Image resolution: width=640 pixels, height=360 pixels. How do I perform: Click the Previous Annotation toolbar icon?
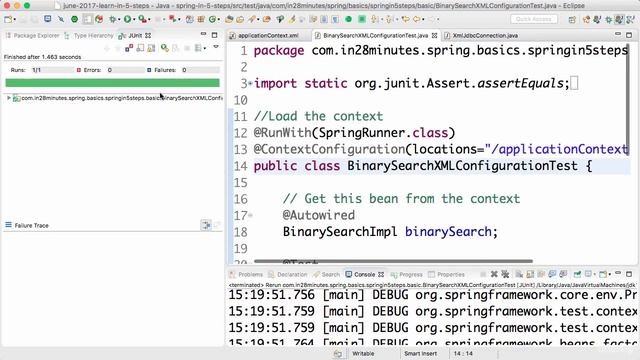(389, 19)
